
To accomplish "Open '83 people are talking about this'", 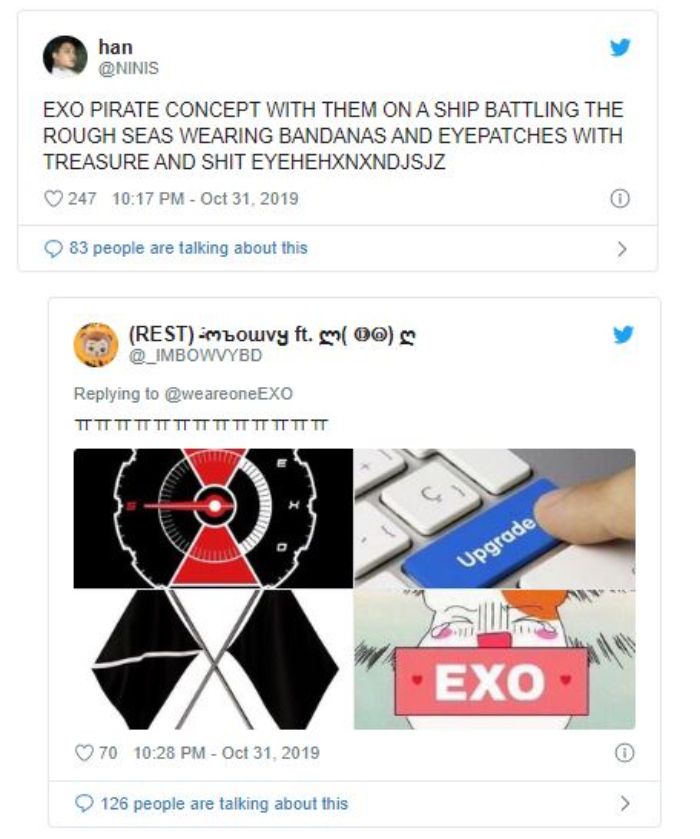I will click(188, 248).
